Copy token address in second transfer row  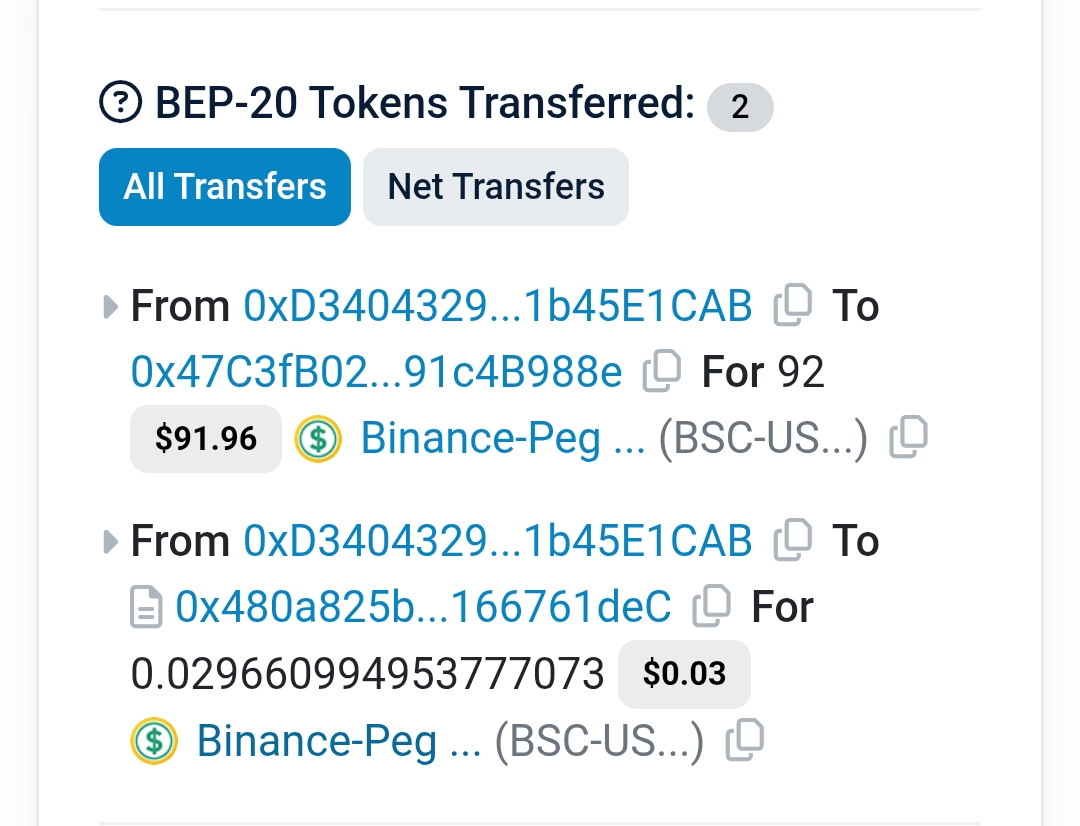click(744, 741)
